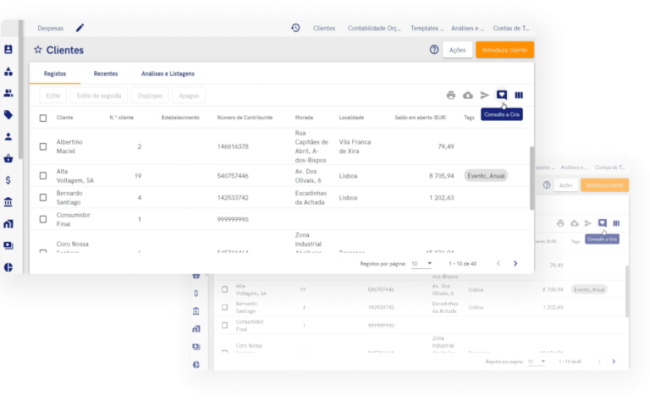This screenshot has height=406, width=650.
Task: Open the column settings icon in front window
Action: [519, 95]
